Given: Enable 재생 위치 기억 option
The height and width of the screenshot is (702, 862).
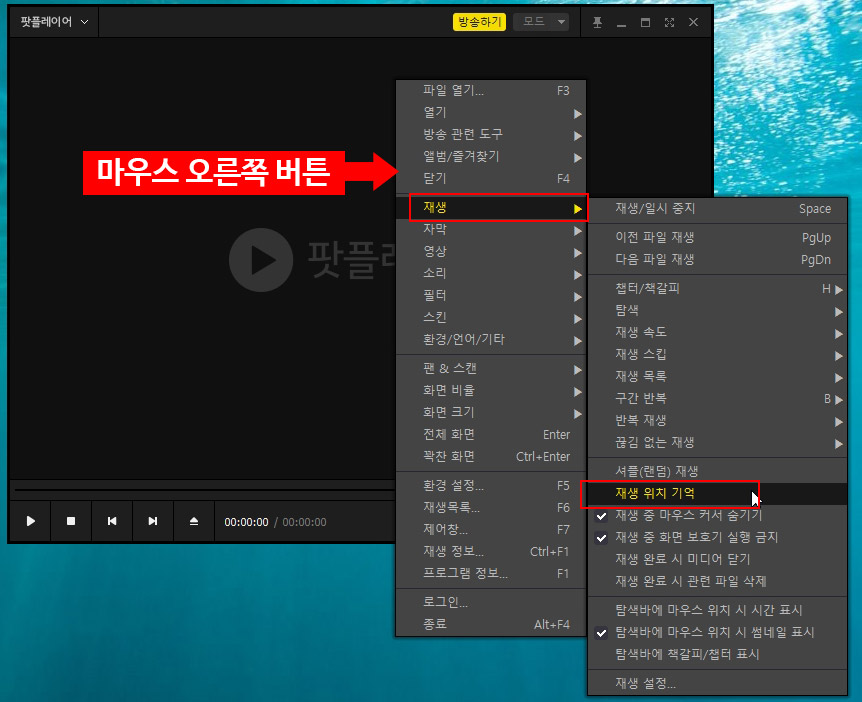Looking at the screenshot, I should 717,494.
